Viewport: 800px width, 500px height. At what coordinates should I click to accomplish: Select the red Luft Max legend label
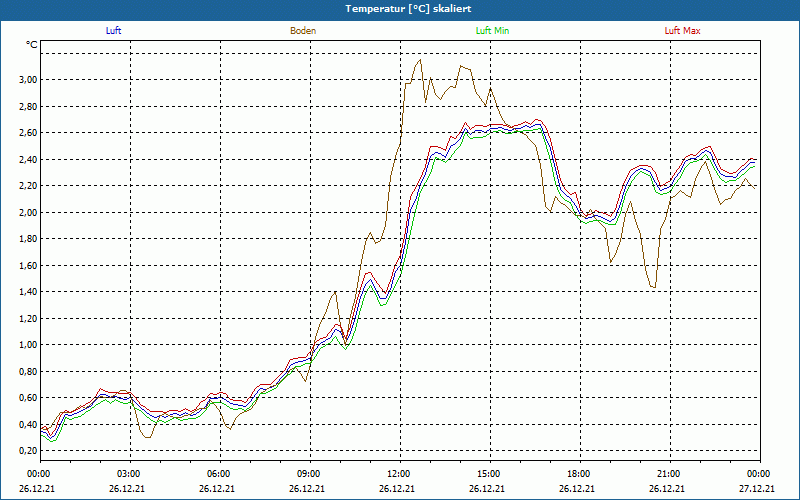coord(683,31)
